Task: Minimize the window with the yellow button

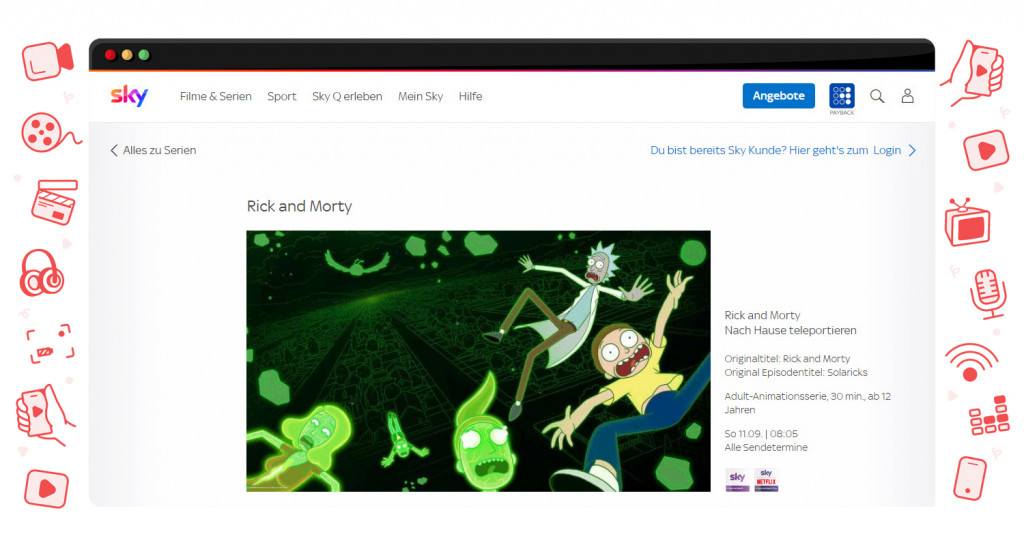Action: click(127, 55)
